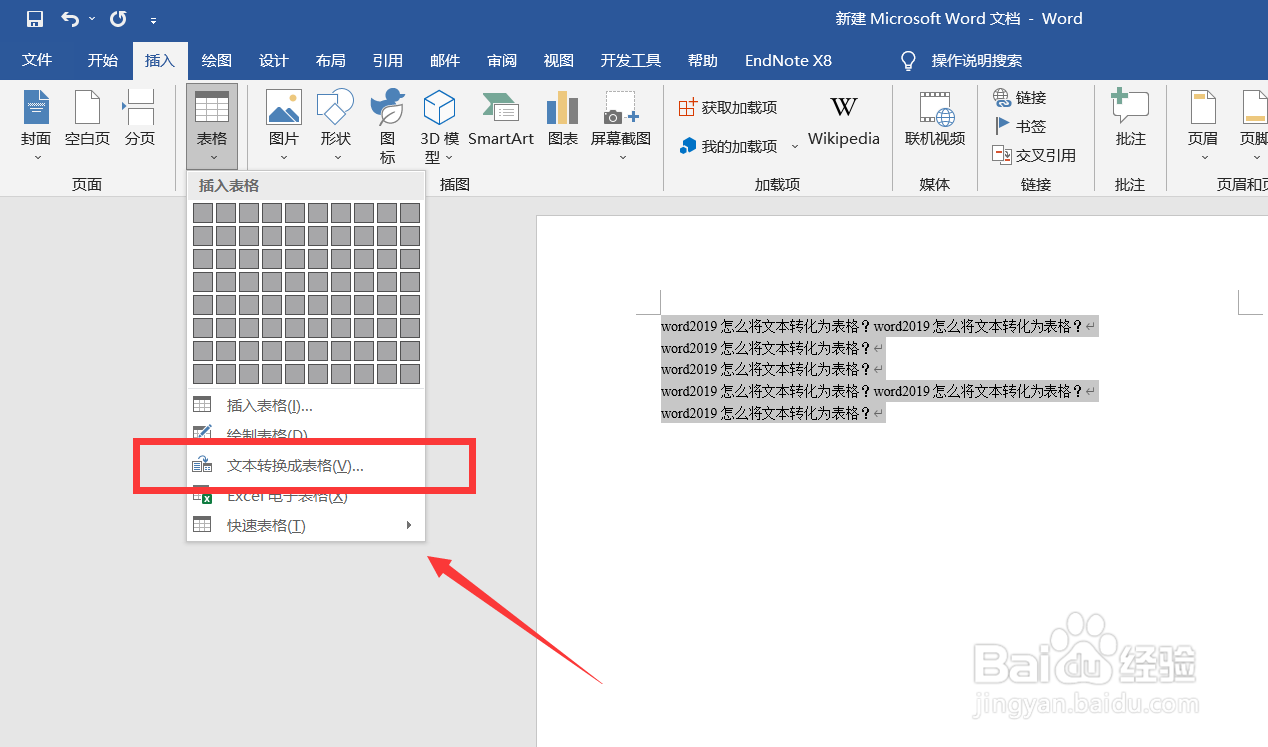The height and width of the screenshot is (747, 1268).
Task: Switch to the 开始 tab
Action: pyautogui.click(x=102, y=60)
